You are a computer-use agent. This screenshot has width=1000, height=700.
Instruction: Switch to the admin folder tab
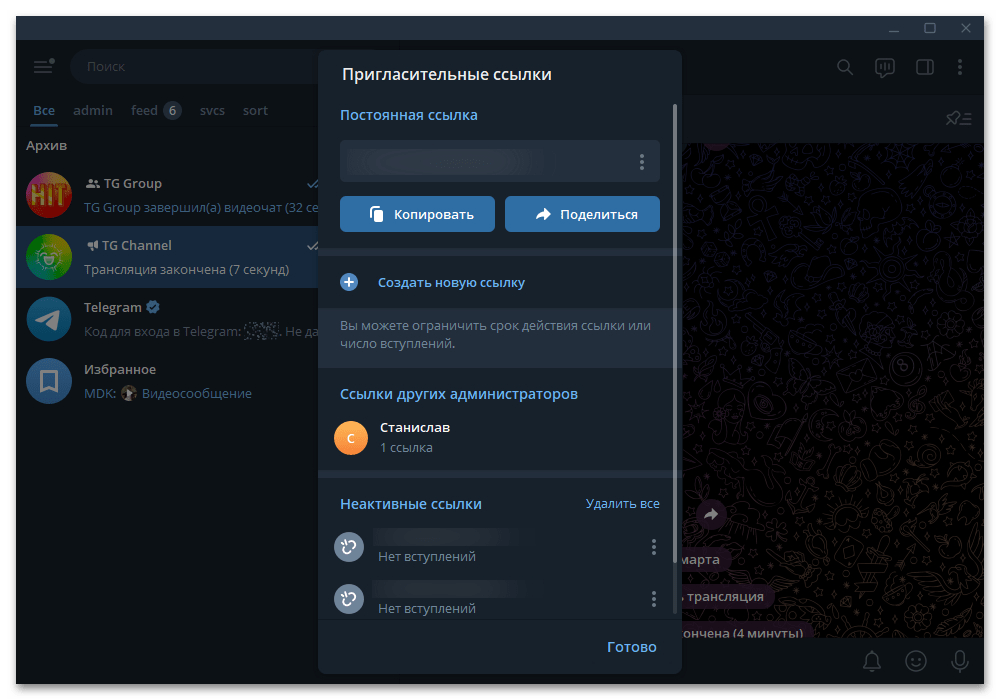coord(93,110)
